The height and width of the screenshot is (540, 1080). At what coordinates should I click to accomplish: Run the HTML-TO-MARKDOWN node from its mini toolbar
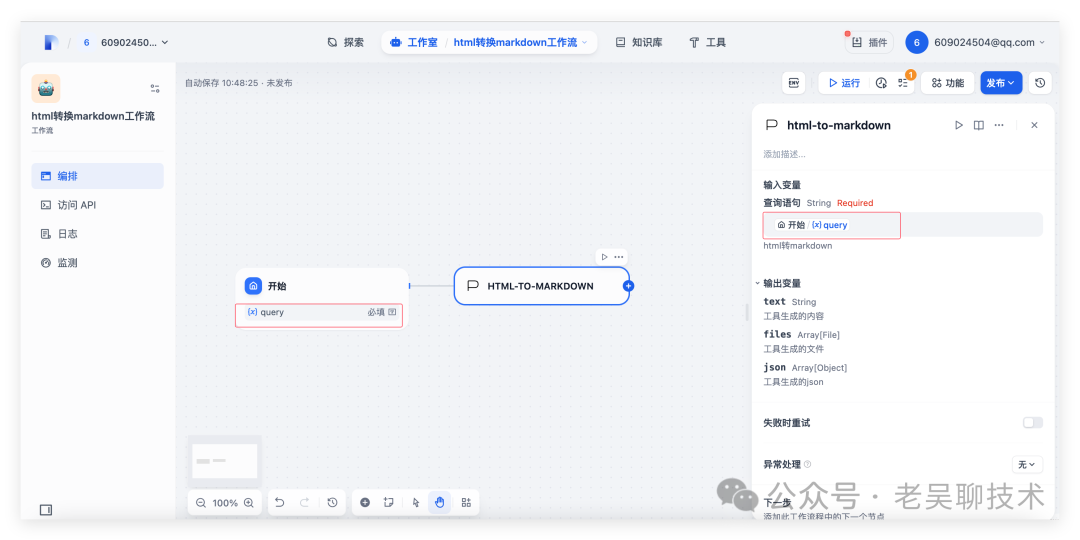(604, 257)
